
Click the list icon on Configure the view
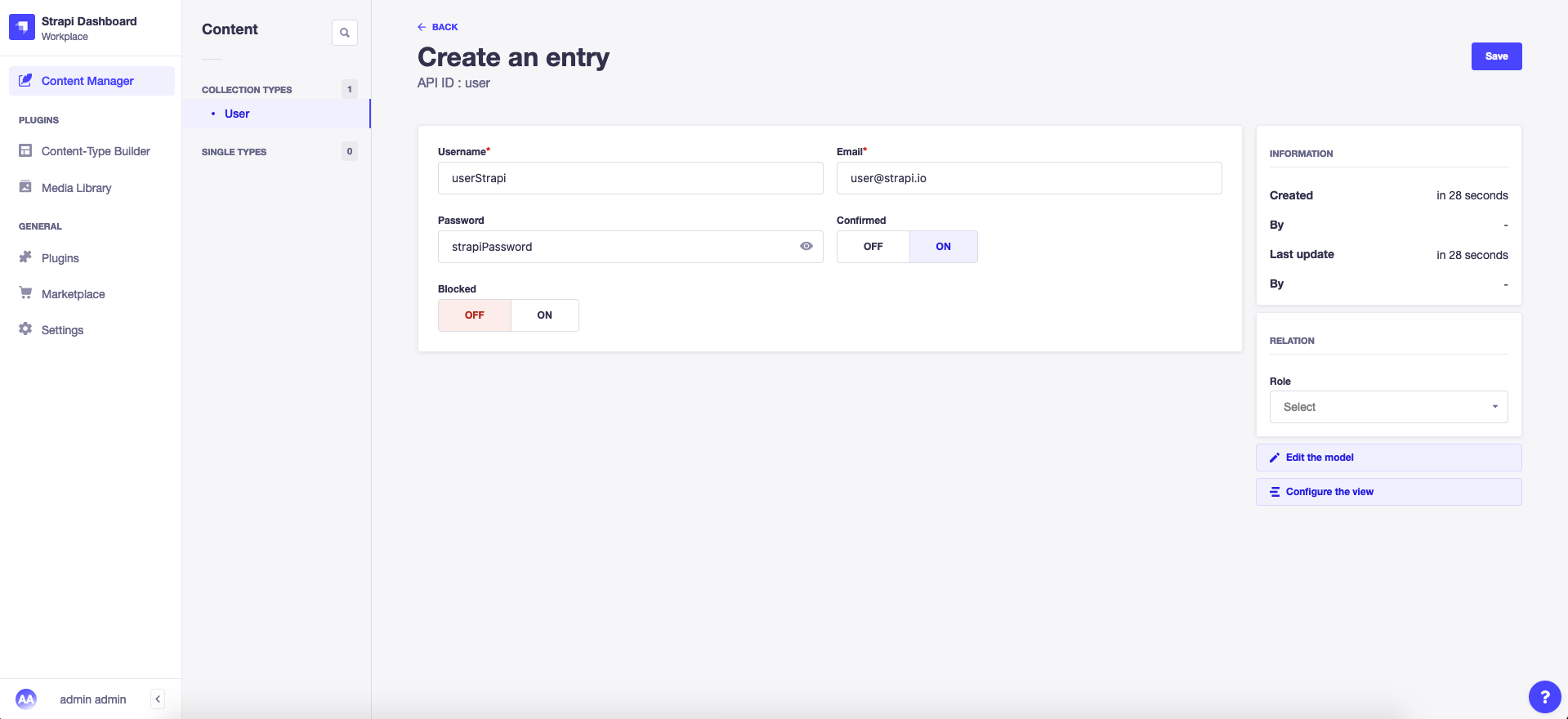click(1275, 492)
